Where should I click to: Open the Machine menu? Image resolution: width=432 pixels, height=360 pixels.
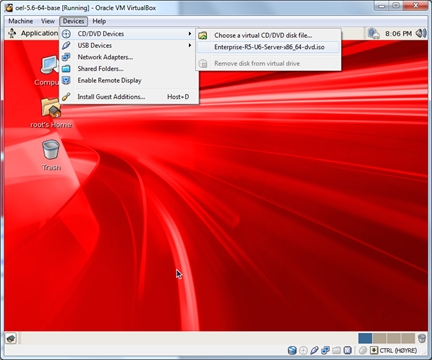(x=21, y=21)
